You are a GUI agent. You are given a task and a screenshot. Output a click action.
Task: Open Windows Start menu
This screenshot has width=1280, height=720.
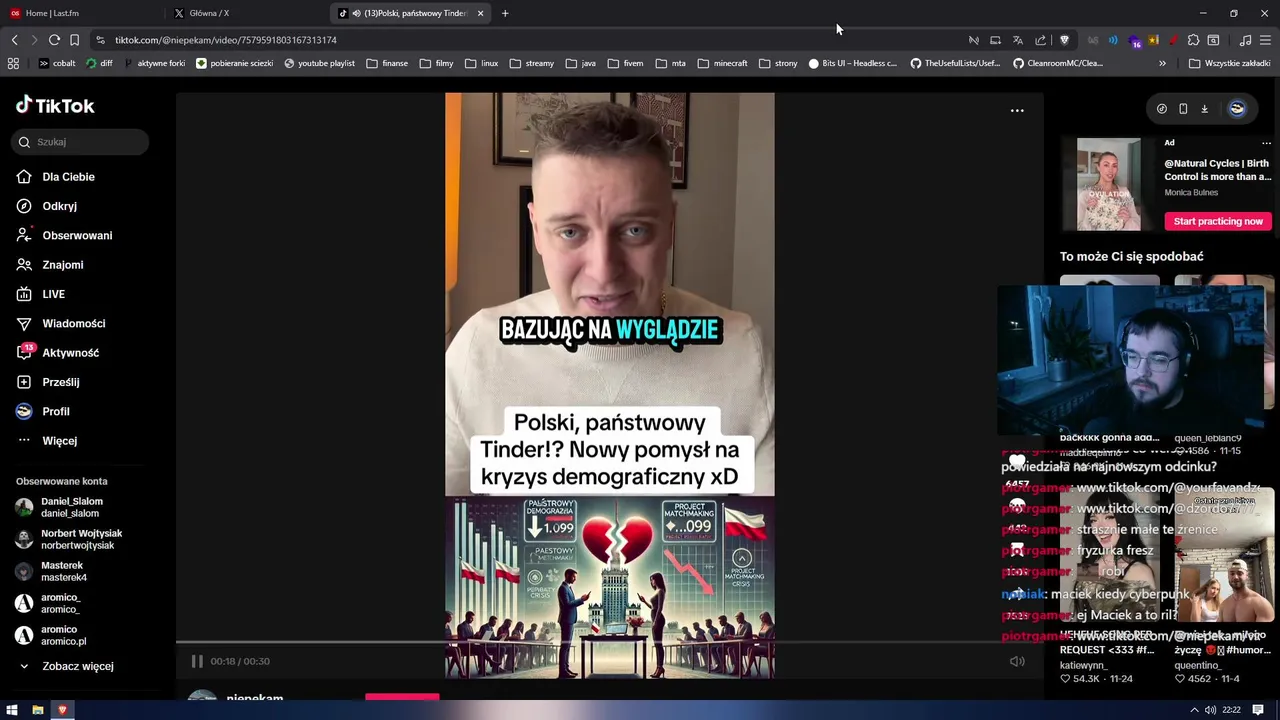point(14,710)
